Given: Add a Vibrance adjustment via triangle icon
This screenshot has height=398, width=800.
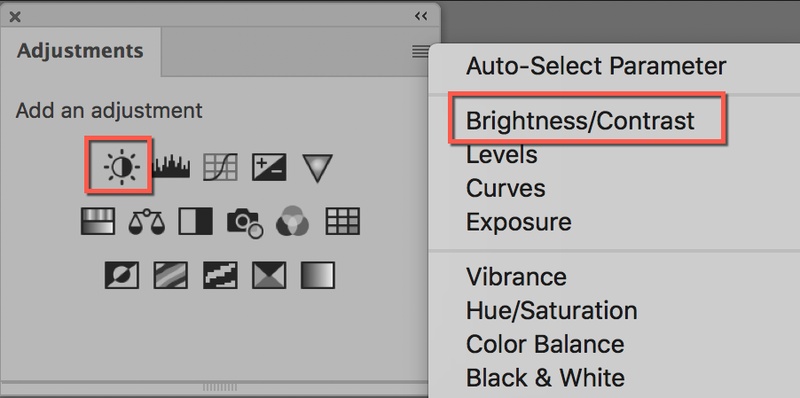Looking at the screenshot, I should 317,168.
